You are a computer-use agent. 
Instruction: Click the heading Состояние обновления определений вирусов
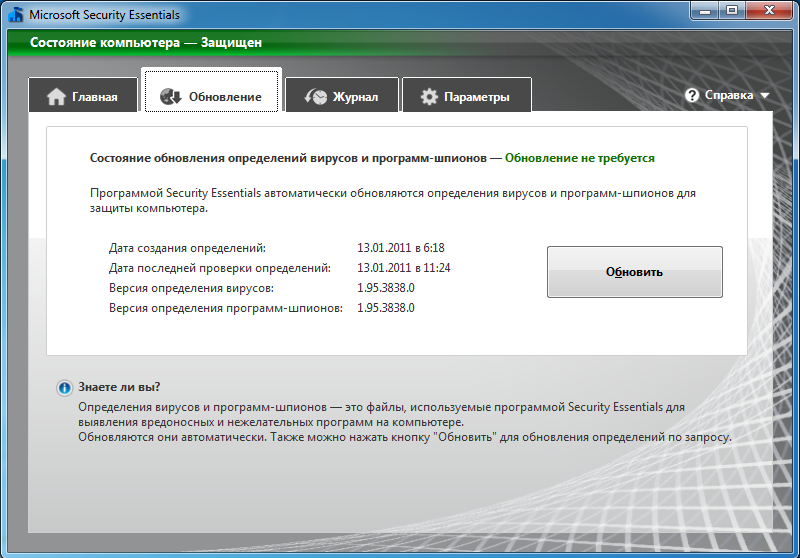pyautogui.click(x=288, y=158)
